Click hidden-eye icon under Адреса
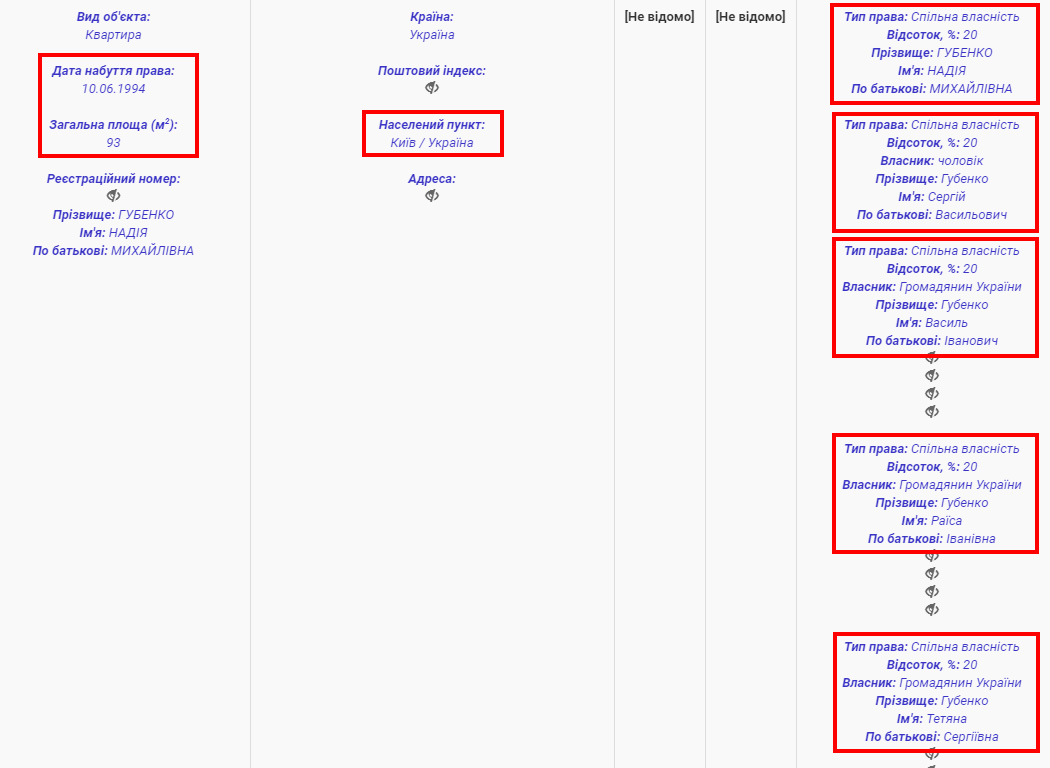Image resolution: width=1050 pixels, height=768 pixels. (432, 196)
